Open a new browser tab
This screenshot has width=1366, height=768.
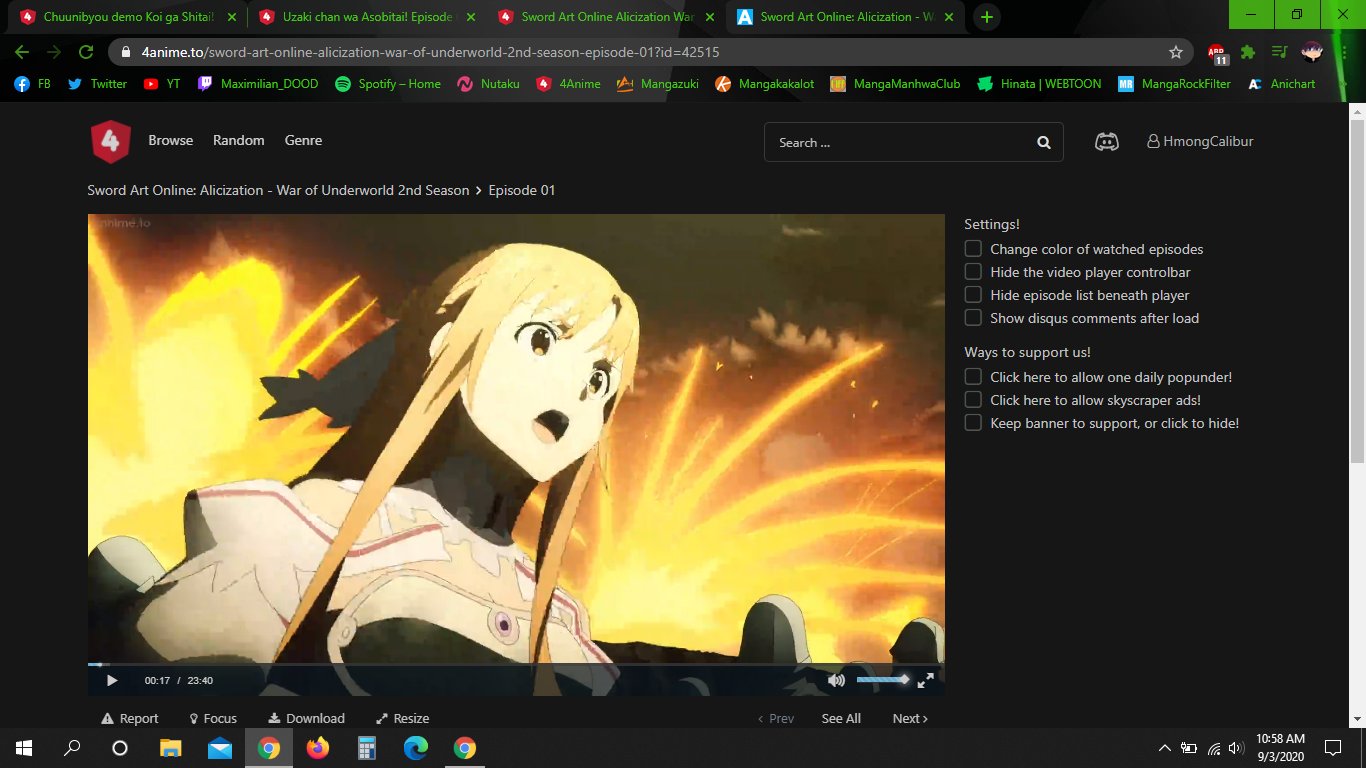click(986, 17)
